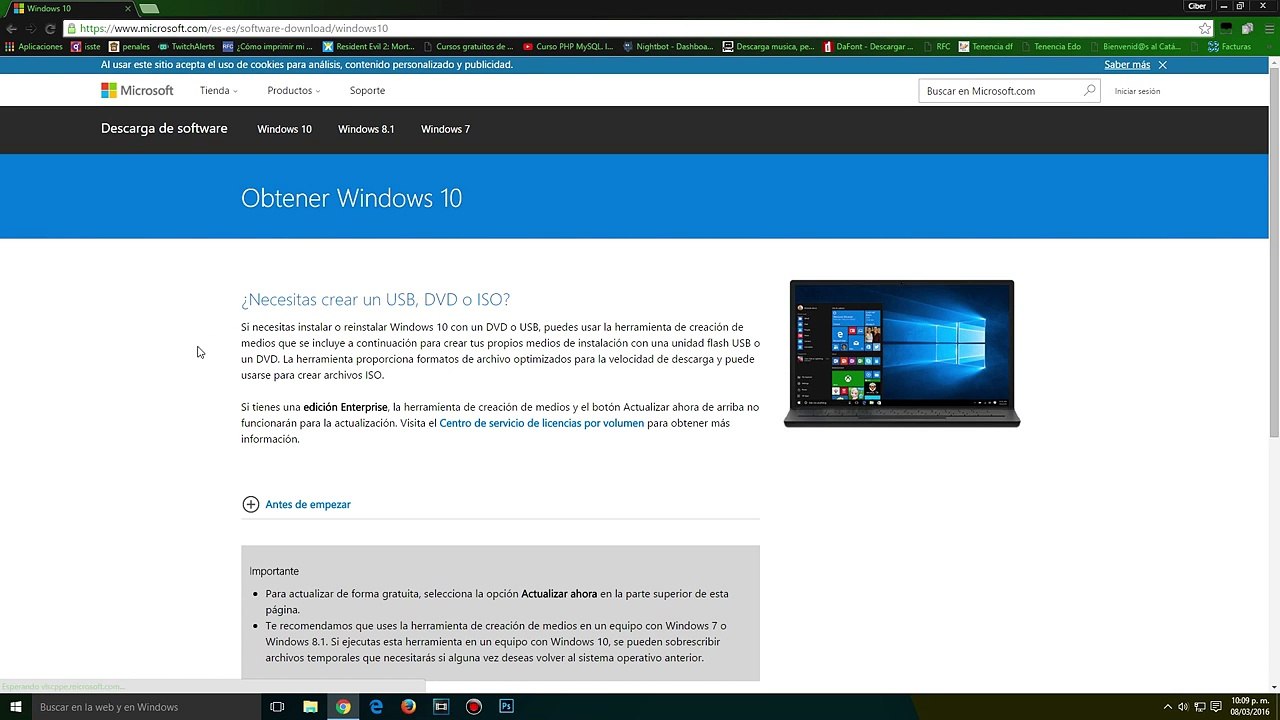Open File Explorer from the taskbar
Image resolution: width=1280 pixels, height=720 pixels.
(x=310, y=707)
